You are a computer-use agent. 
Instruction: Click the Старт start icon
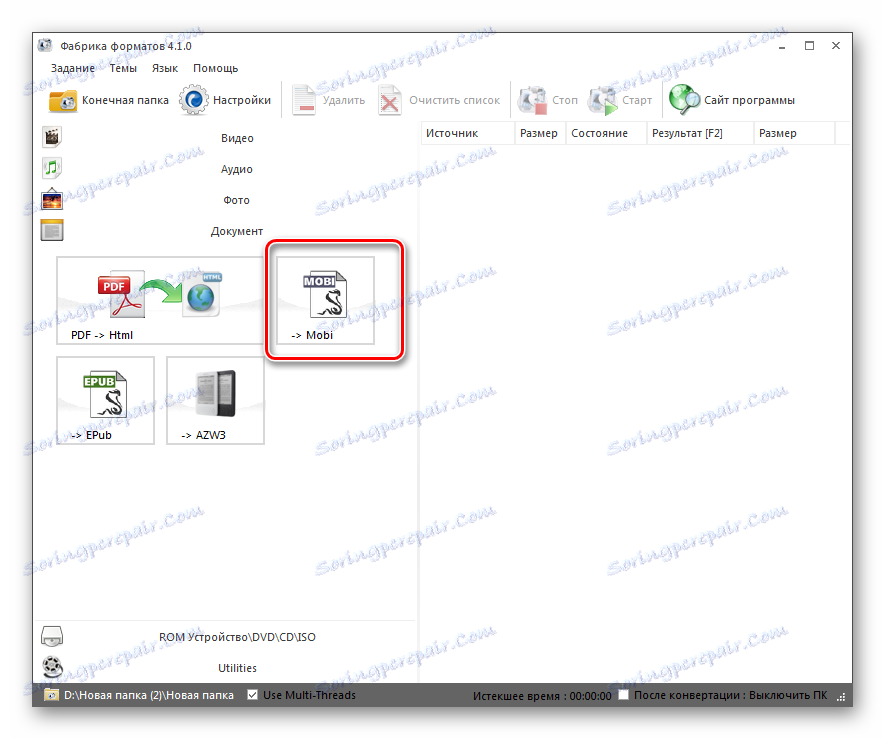click(602, 100)
